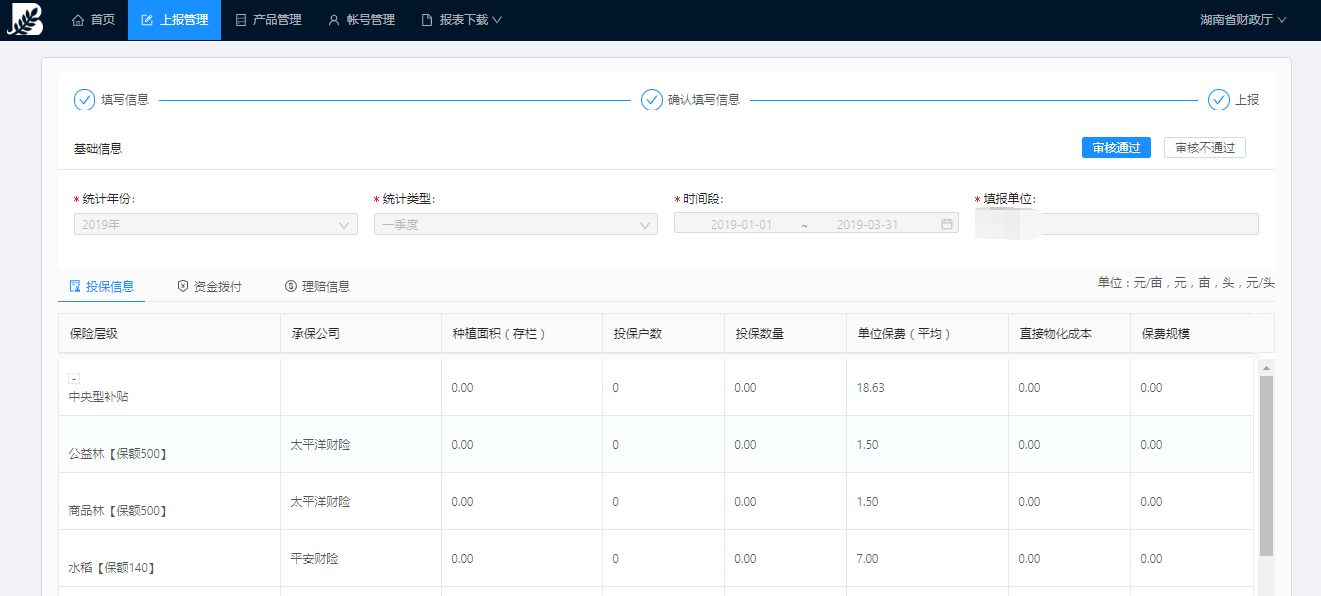Expand the 报表下载 dropdown menu
The height and width of the screenshot is (596, 1321).
click(x=461, y=20)
